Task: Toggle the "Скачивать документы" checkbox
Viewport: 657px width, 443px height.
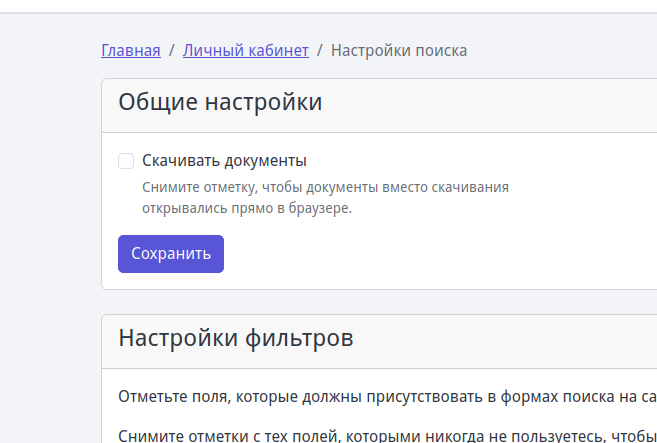Action: coord(126,161)
